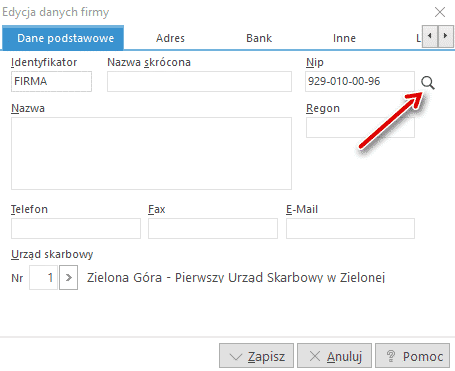455x371 pixels.
Task: Focus the Nazwa skrócona input field
Action: [x=199, y=81]
